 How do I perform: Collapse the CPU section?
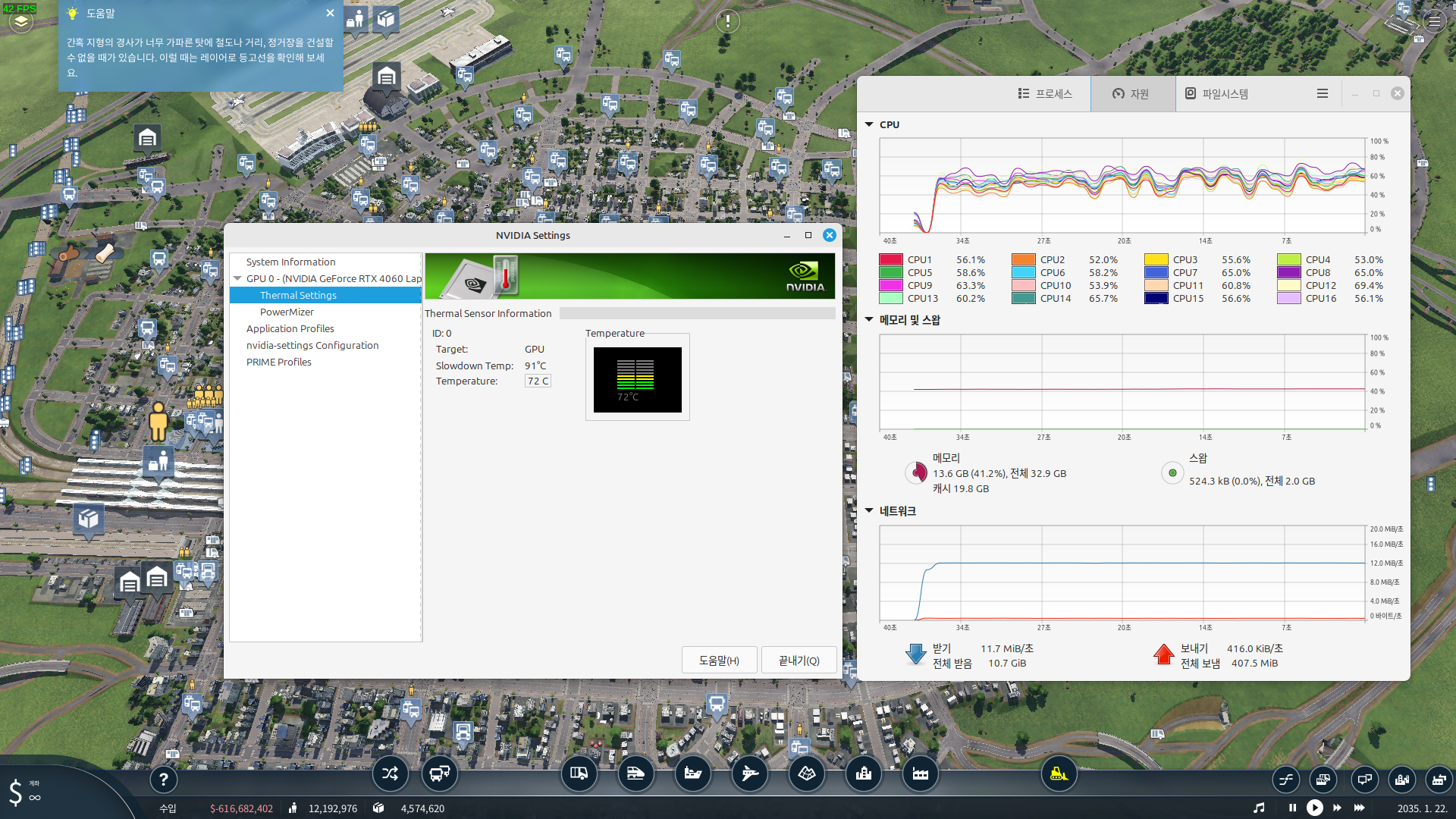[869, 124]
